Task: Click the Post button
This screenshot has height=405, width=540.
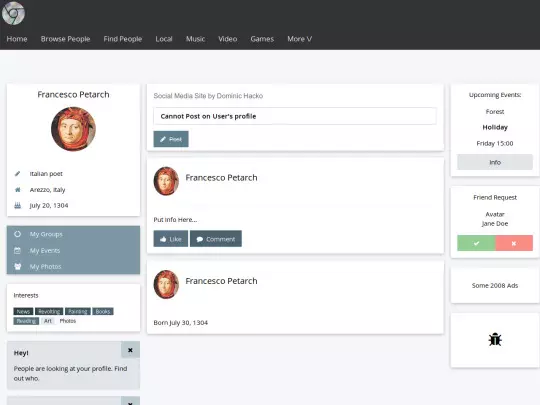Action: (x=171, y=139)
